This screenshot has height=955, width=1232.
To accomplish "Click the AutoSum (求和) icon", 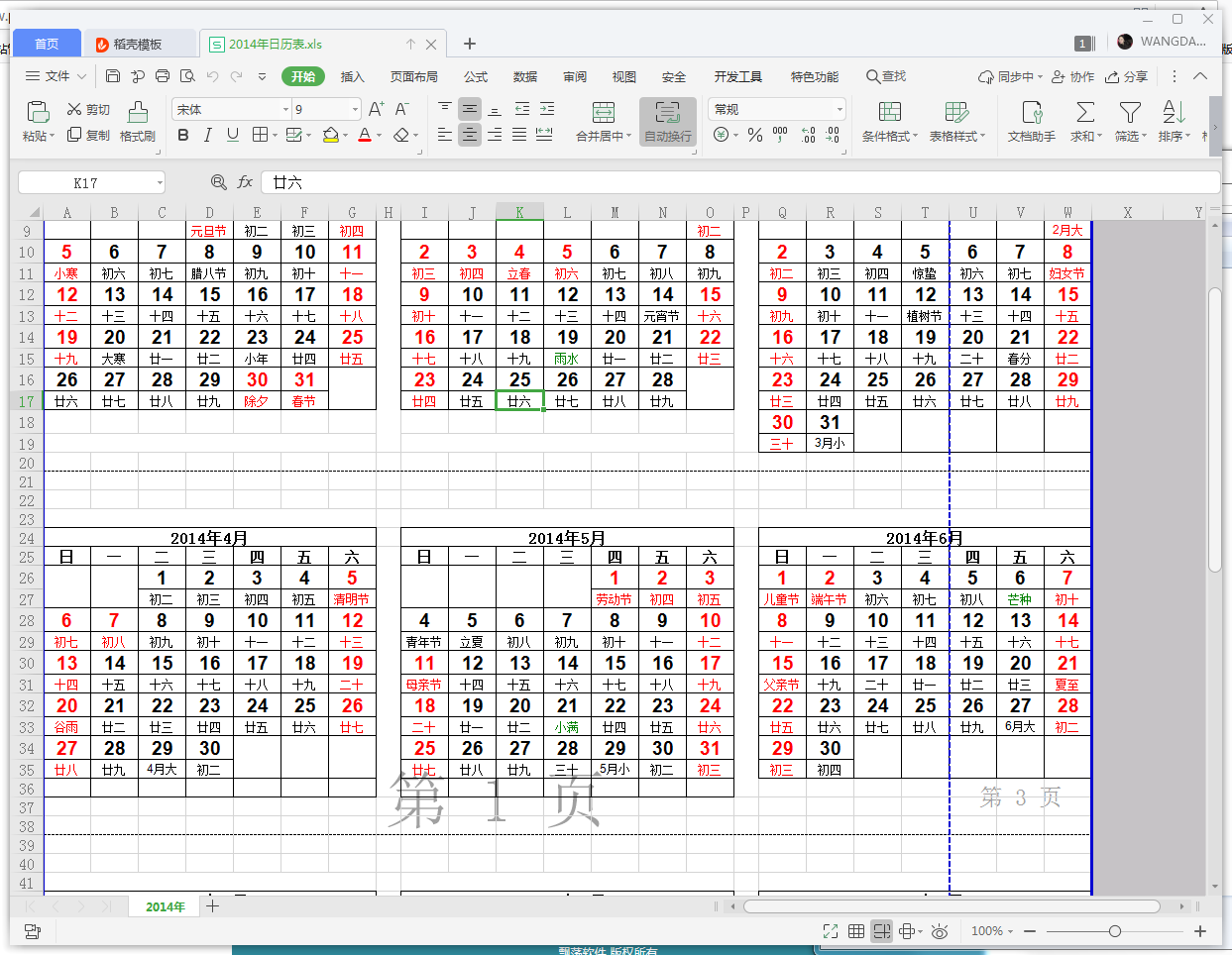I will [x=1085, y=112].
